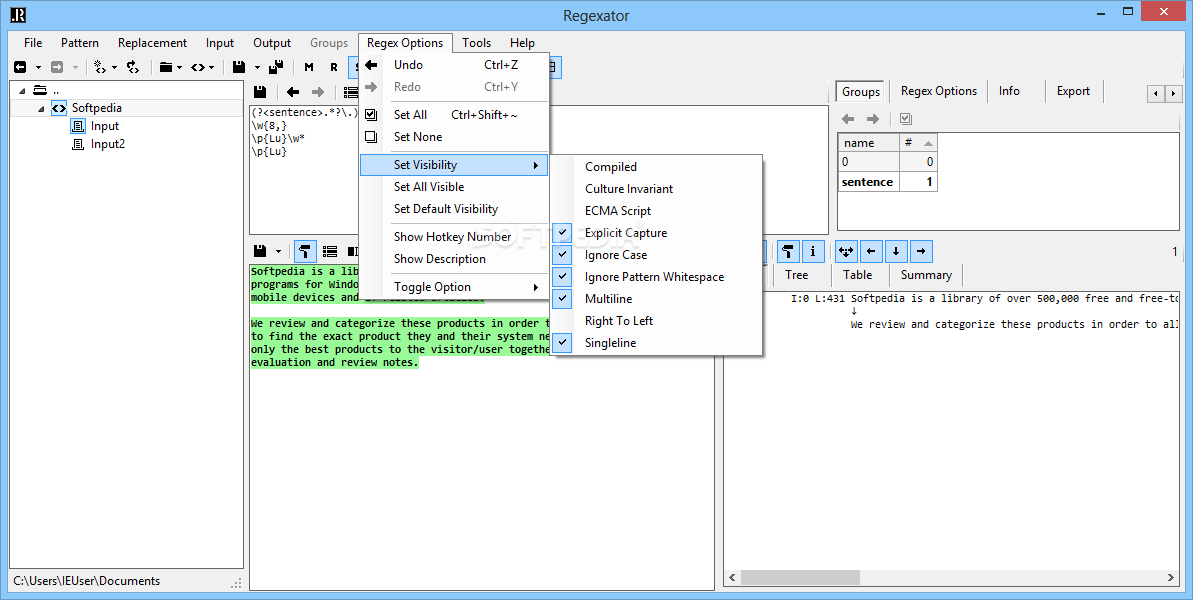
Task: Collapse the Softpedia tree node
Action: click(x=40, y=109)
